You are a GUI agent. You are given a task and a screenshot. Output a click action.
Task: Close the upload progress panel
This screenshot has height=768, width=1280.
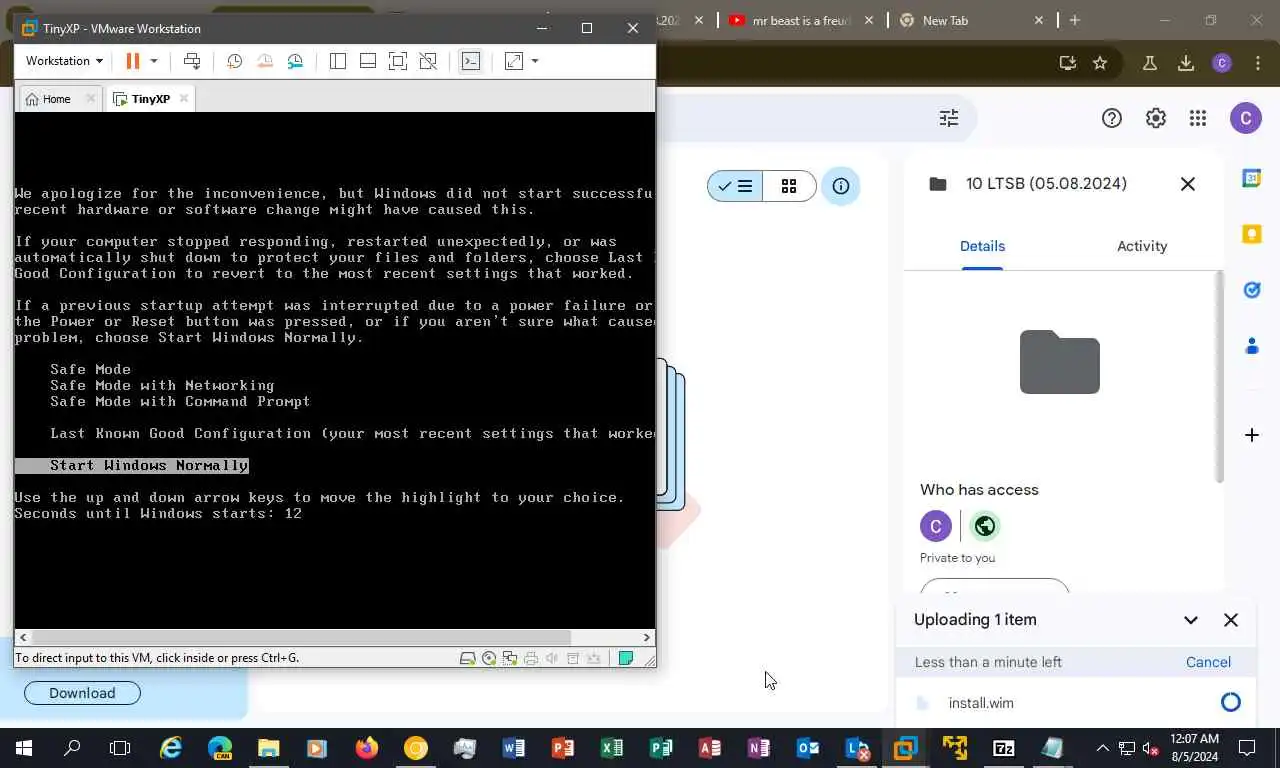pos(1231,620)
